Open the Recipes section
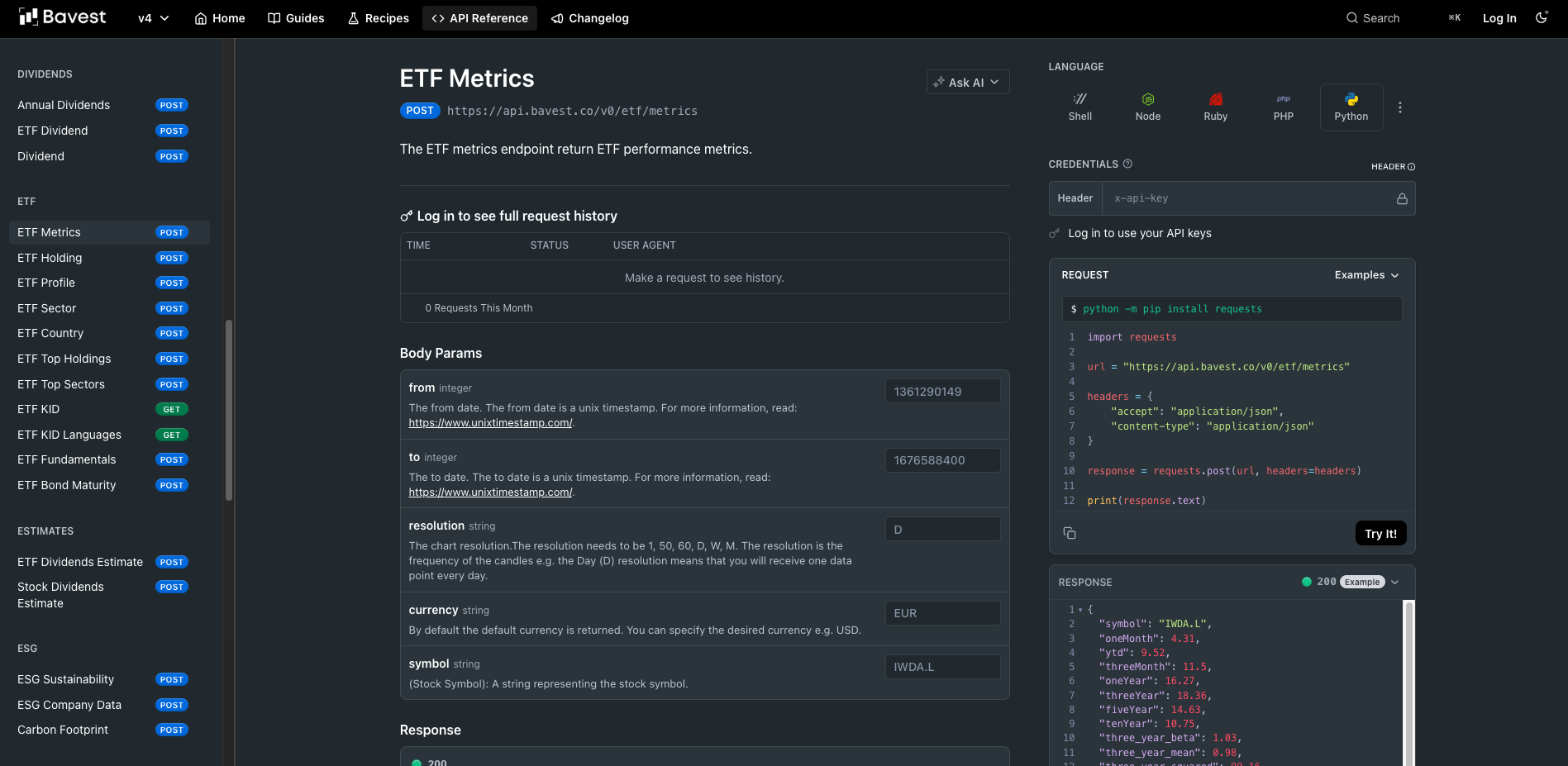The width and height of the screenshot is (1568, 766). [378, 18]
